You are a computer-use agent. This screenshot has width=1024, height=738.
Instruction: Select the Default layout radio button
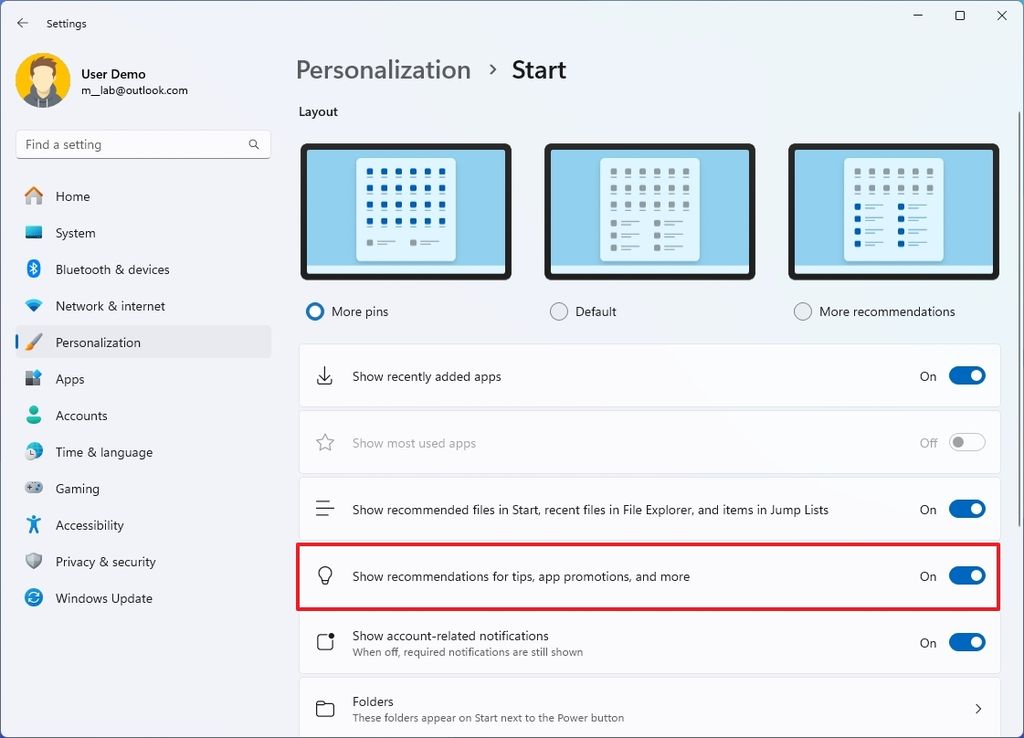point(558,311)
